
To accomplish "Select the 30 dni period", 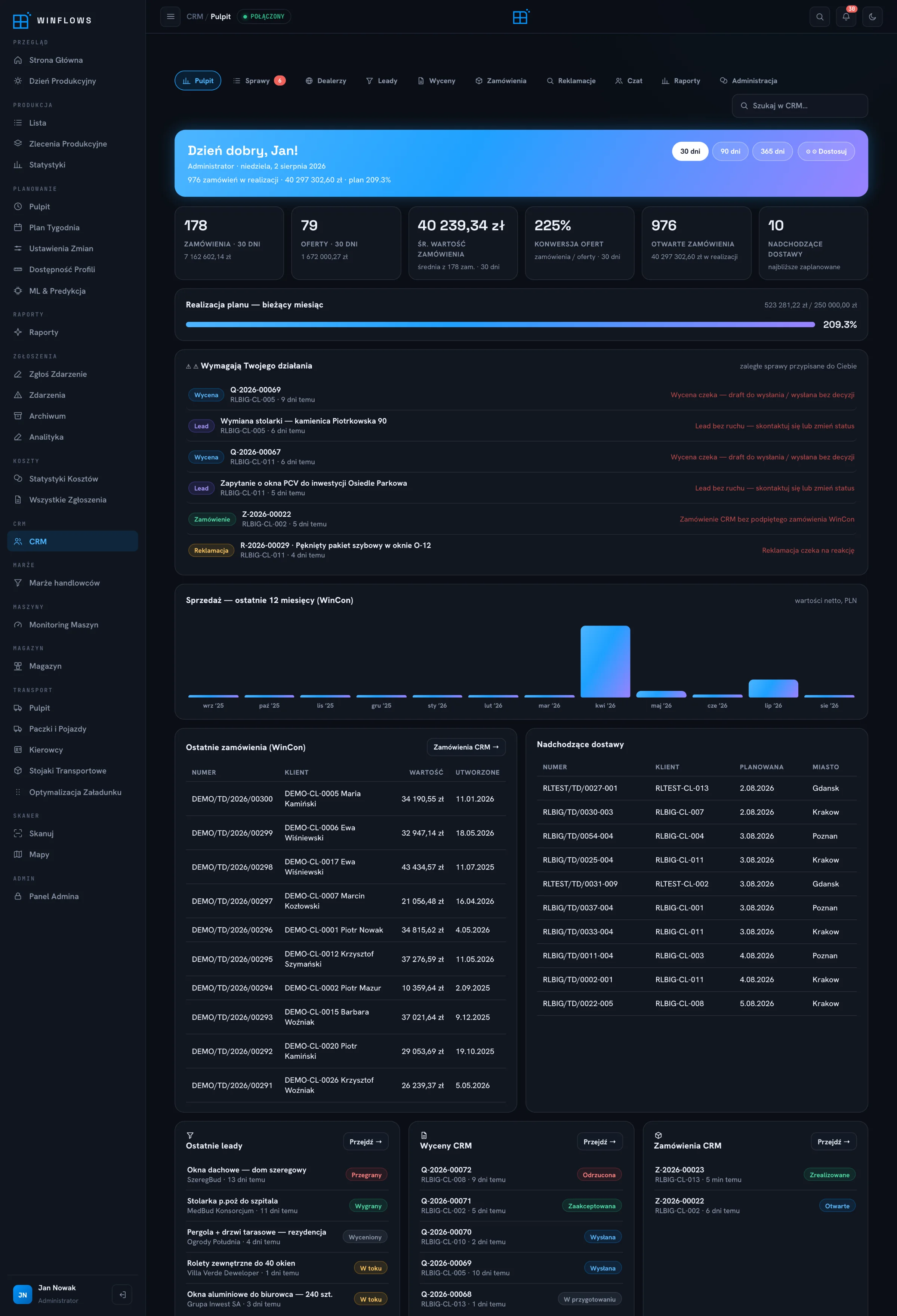I will point(690,152).
